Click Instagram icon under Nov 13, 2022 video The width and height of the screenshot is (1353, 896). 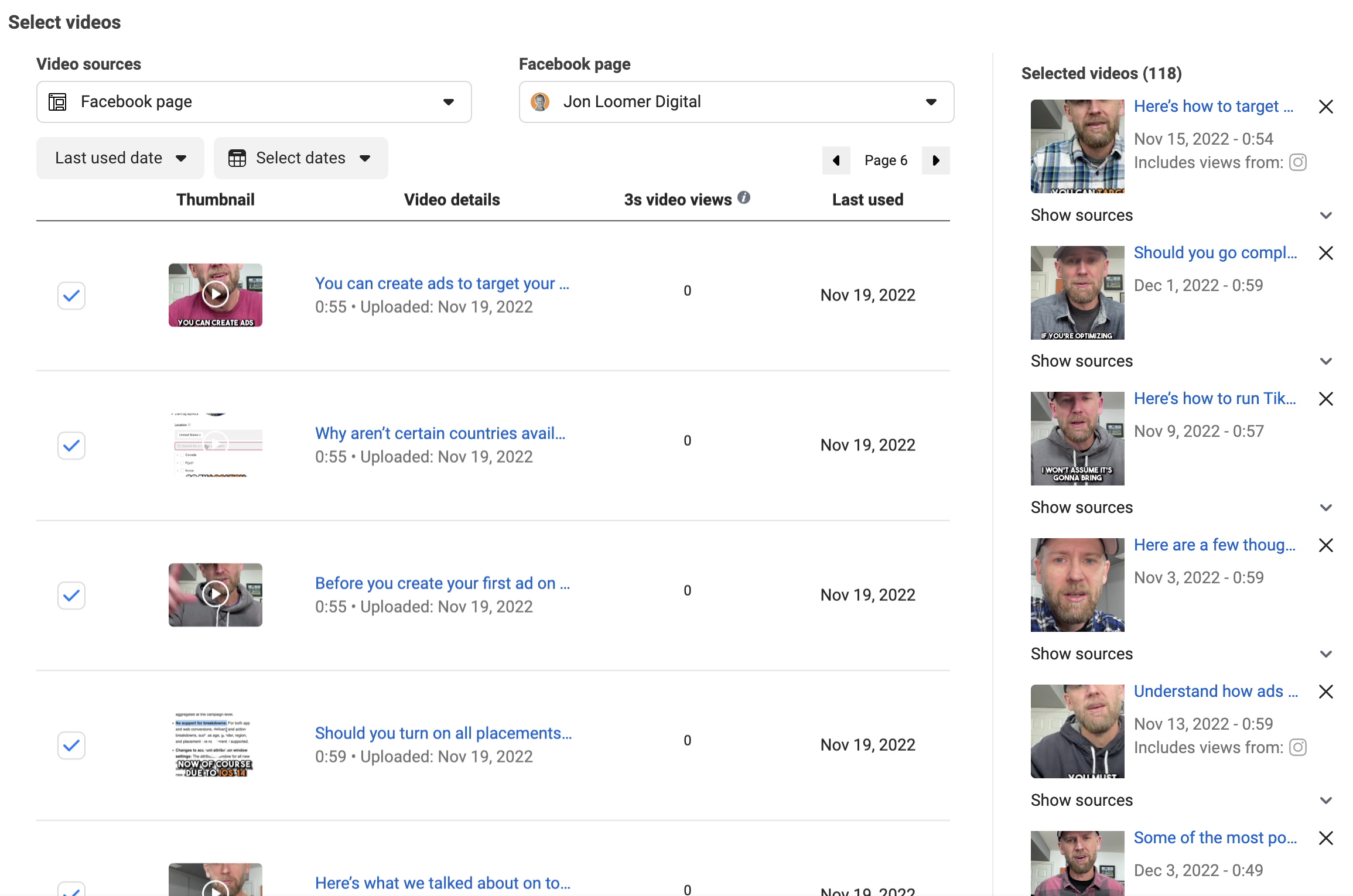(x=1298, y=747)
